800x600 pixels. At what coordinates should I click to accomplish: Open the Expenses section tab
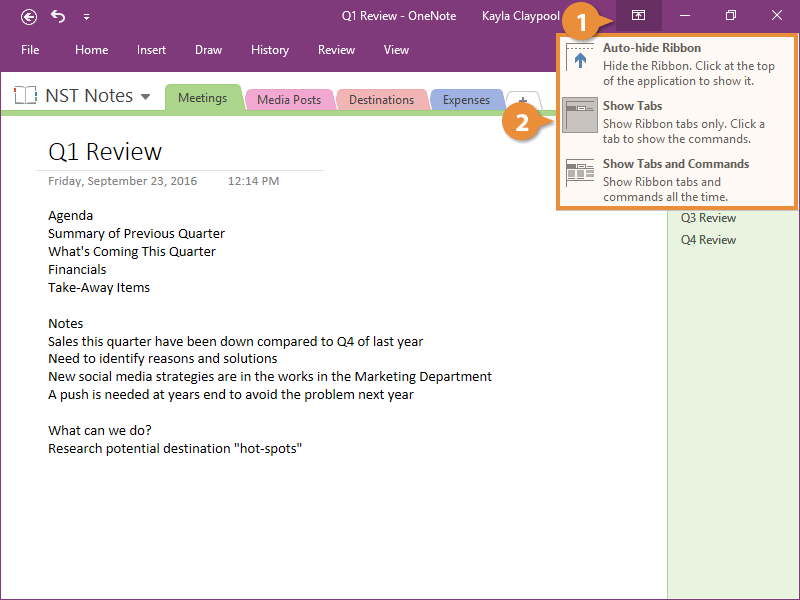point(466,100)
